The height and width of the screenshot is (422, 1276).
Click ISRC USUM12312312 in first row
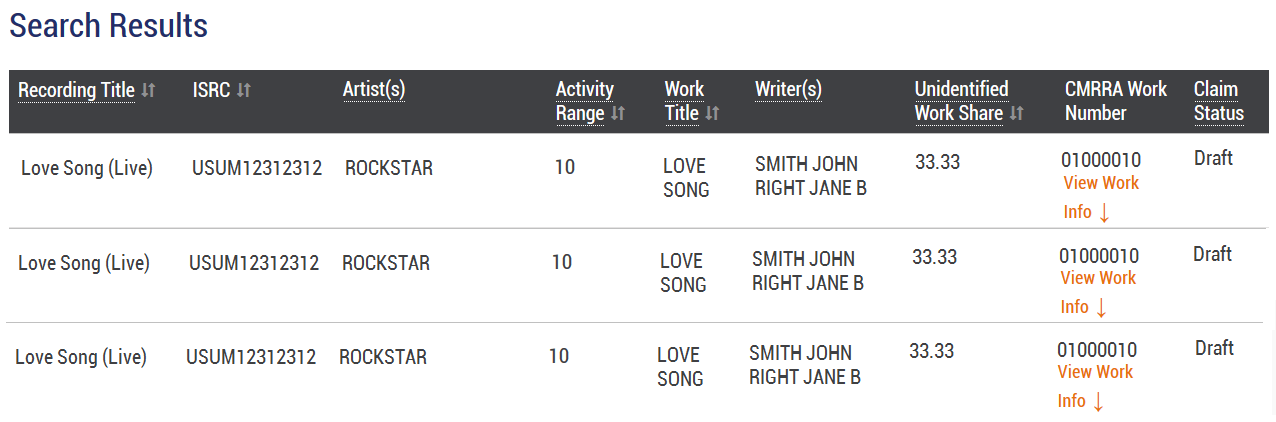257,168
